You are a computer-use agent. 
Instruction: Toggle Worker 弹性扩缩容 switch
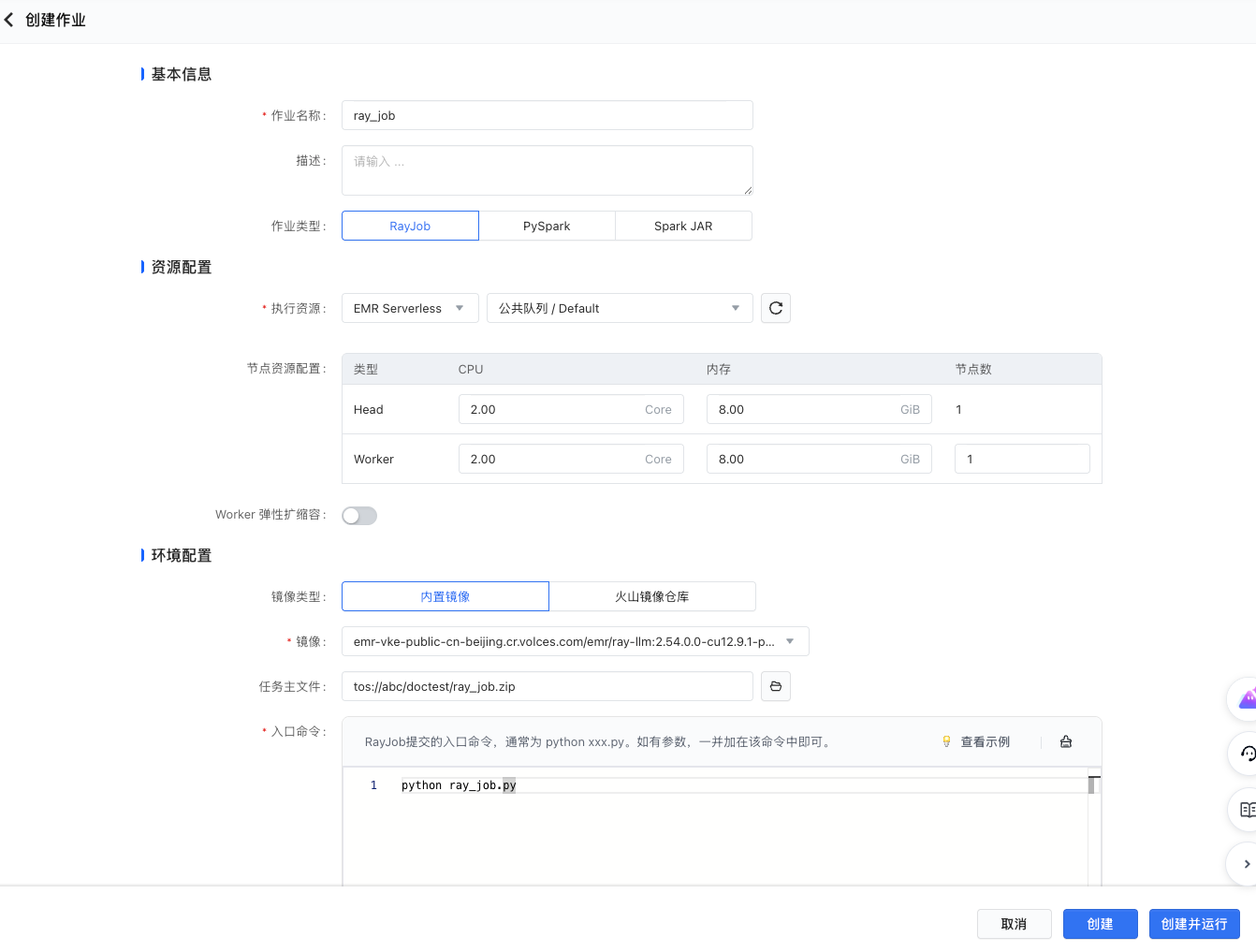[x=359, y=516]
